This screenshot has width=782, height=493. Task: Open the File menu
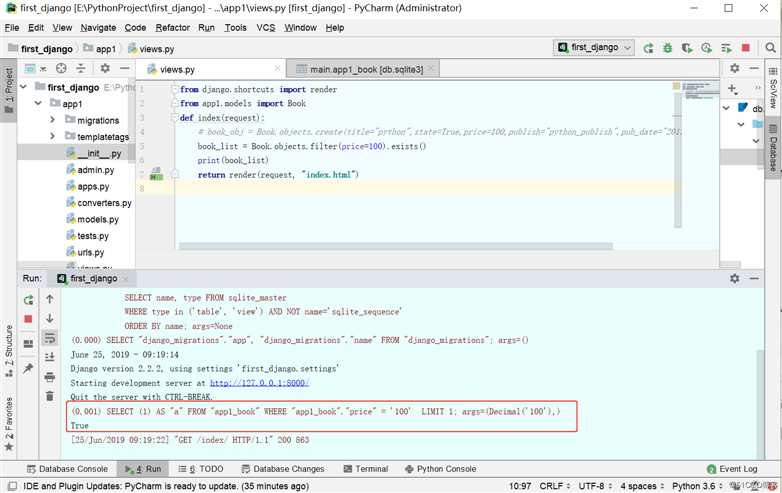click(11, 28)
